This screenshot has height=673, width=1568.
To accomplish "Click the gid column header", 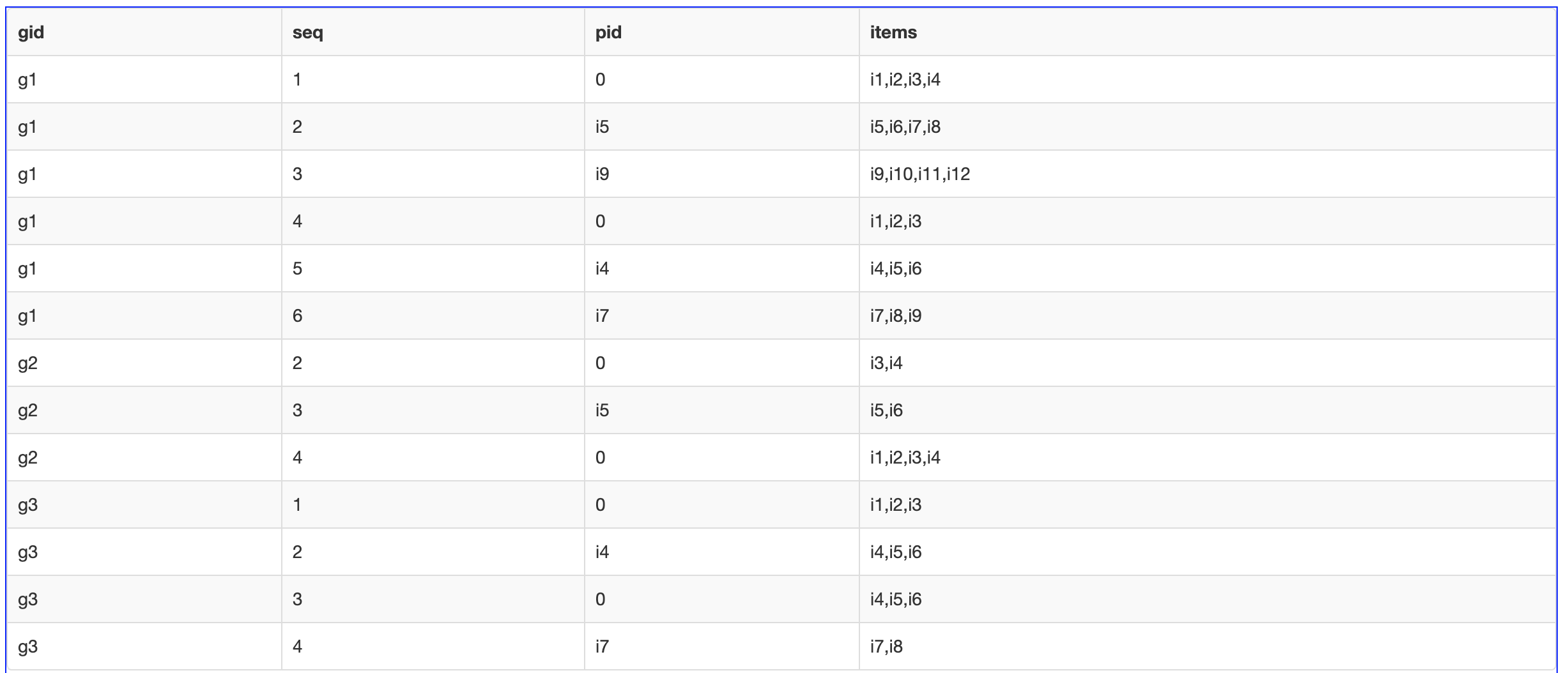I will point(144,32).
